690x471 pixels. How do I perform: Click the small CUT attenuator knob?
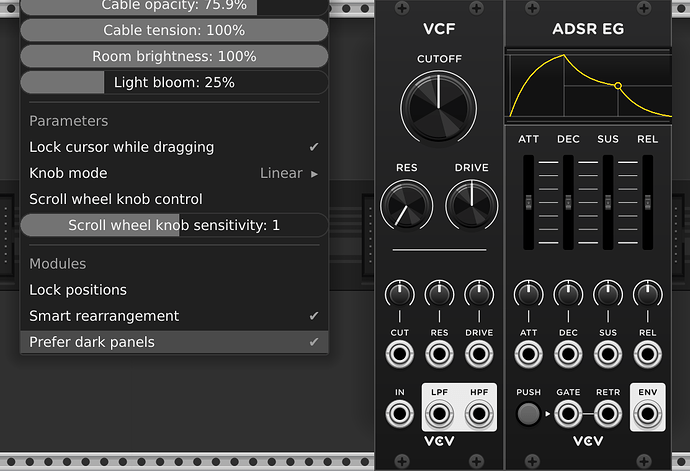[400, 294]
